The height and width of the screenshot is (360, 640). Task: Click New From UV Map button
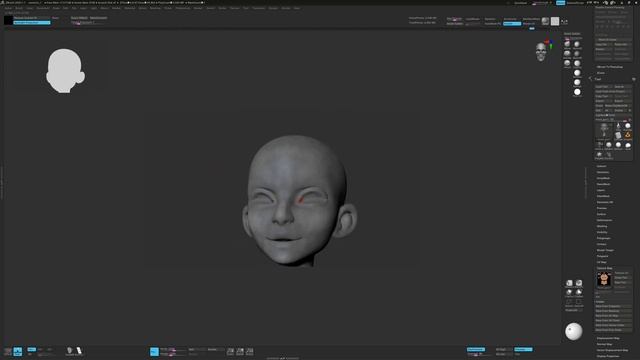(x=613, y=316)
